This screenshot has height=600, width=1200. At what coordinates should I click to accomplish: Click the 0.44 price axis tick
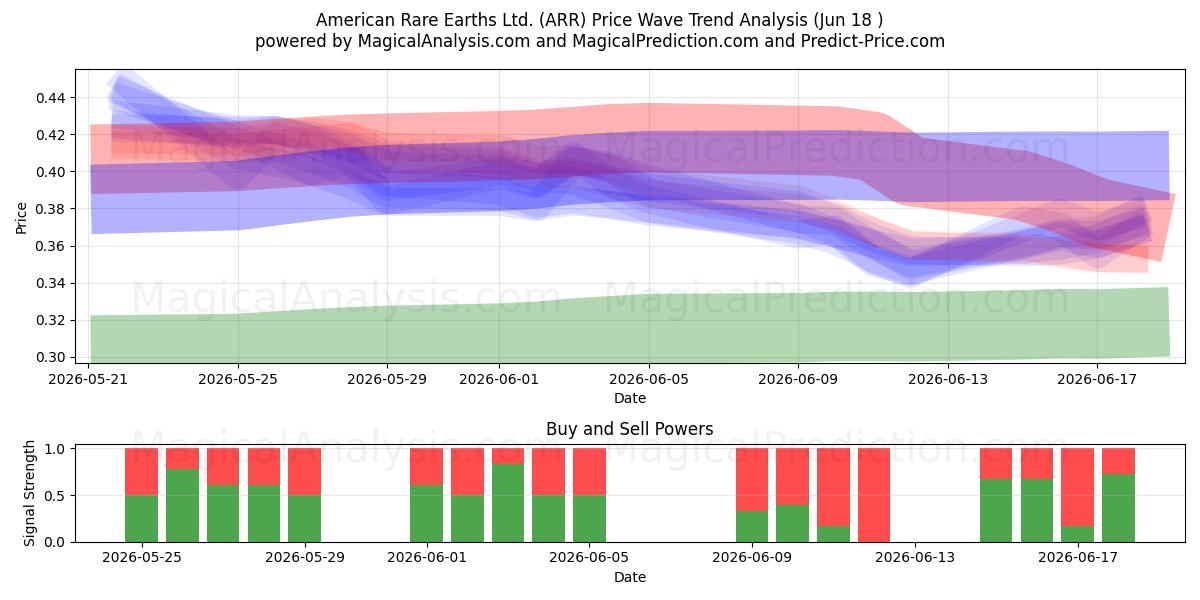tap(51, 98)
